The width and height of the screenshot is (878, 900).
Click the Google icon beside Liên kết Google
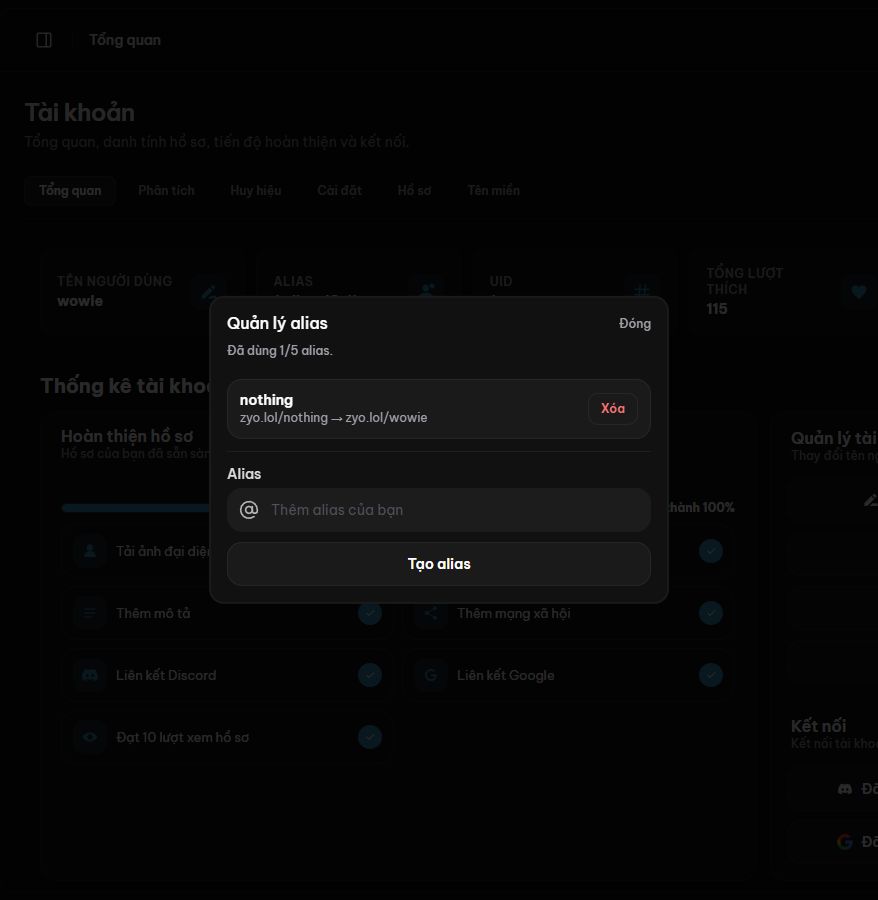pyautogui.click(x=431, y=675)
